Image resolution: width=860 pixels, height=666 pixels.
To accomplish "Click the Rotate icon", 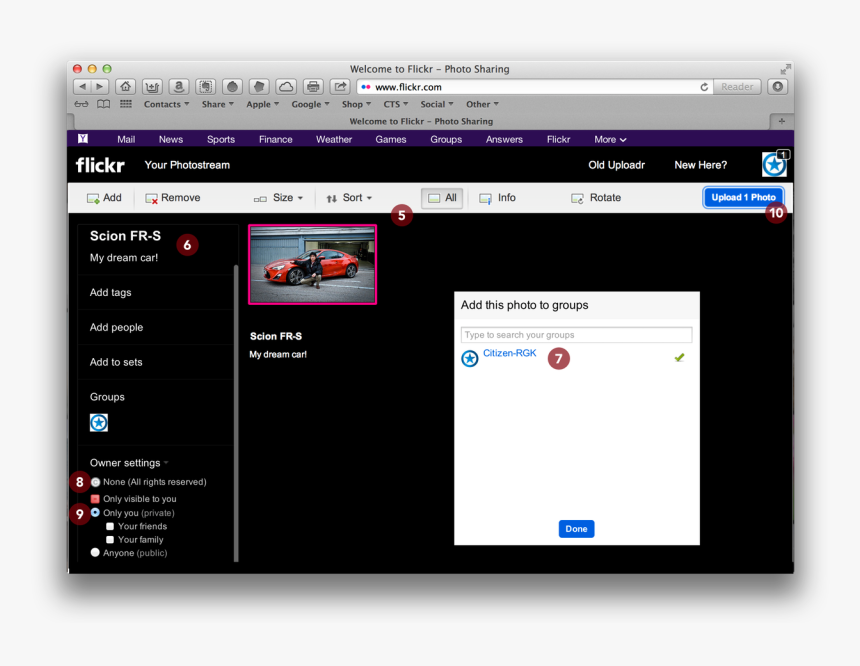I will tap(578, 197).
